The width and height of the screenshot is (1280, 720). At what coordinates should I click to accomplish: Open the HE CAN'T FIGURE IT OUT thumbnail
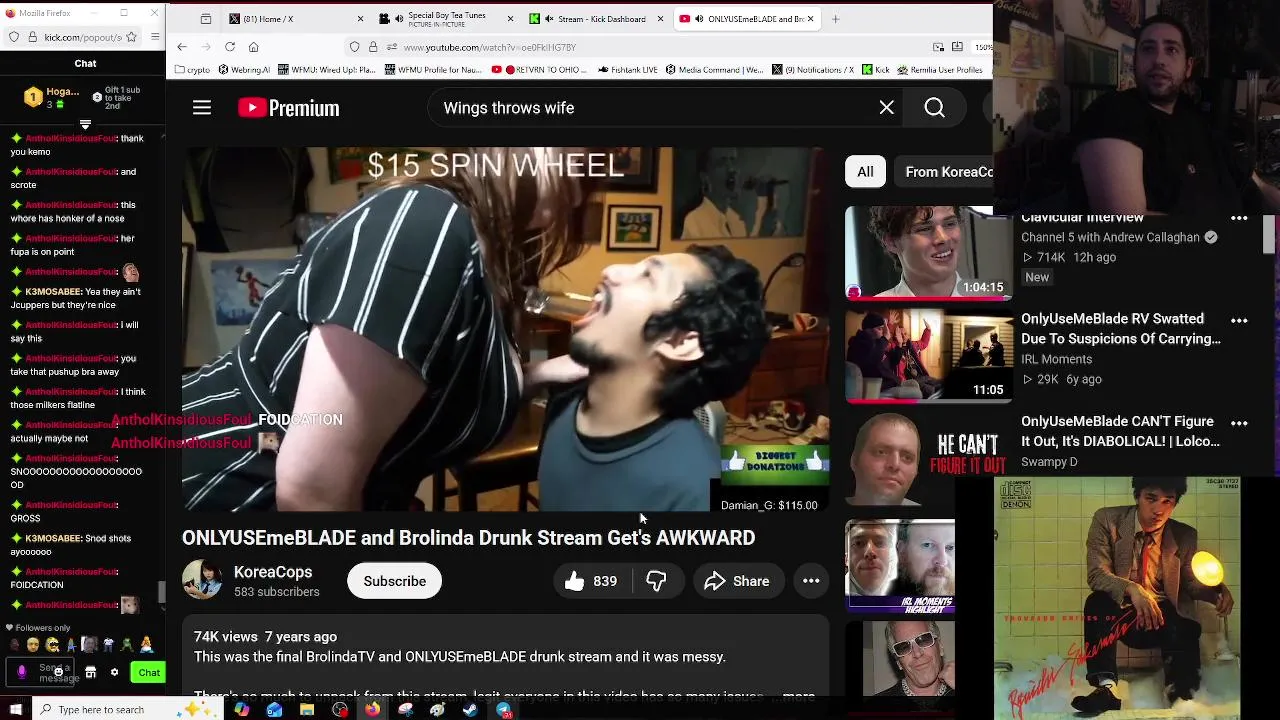pos(928,459)
